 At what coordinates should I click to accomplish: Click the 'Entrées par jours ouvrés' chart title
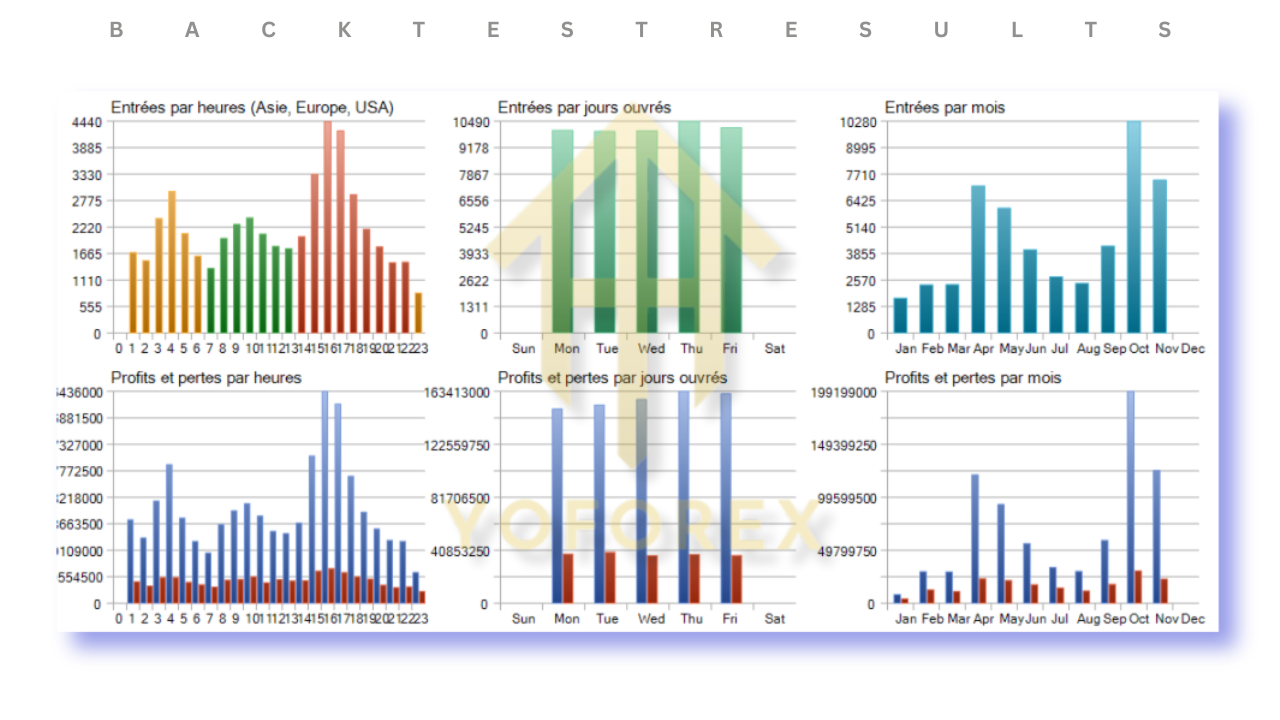click(584, 107)
